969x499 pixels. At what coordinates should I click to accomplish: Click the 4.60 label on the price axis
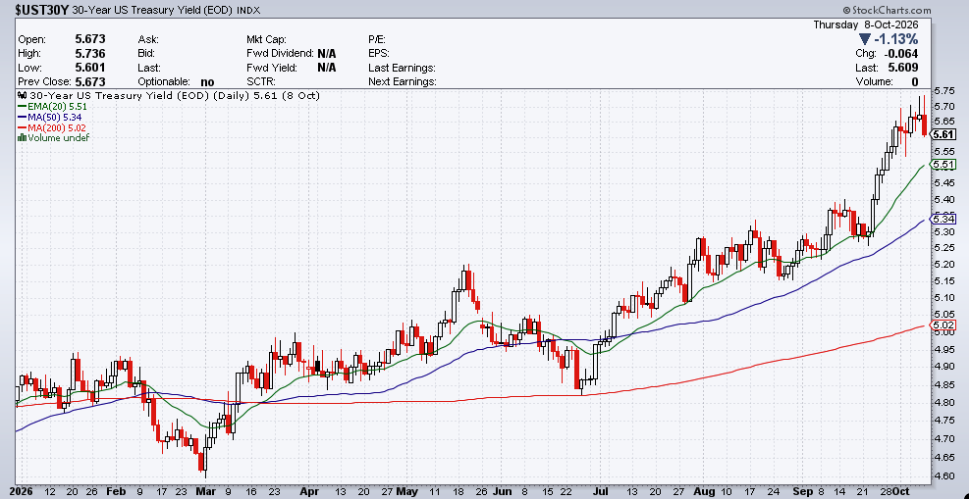pyautogui.click(x=946, y=477)
